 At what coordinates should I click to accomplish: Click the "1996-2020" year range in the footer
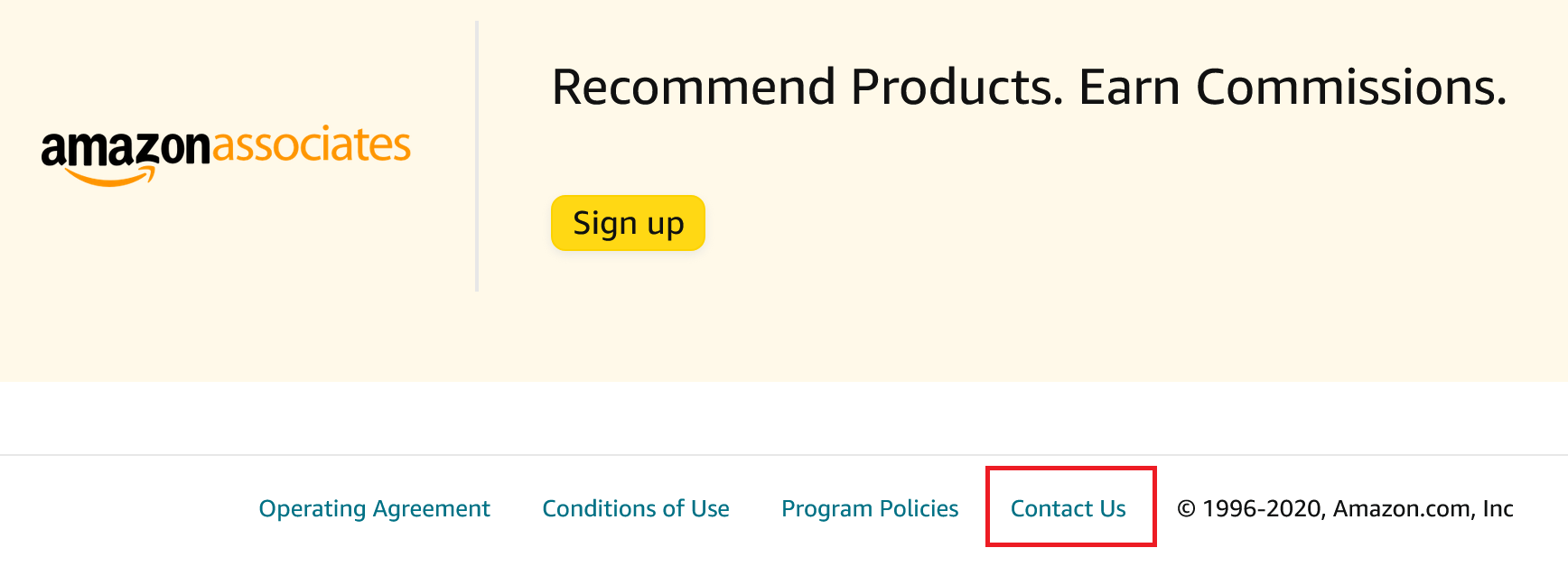tap(1262, 508)
